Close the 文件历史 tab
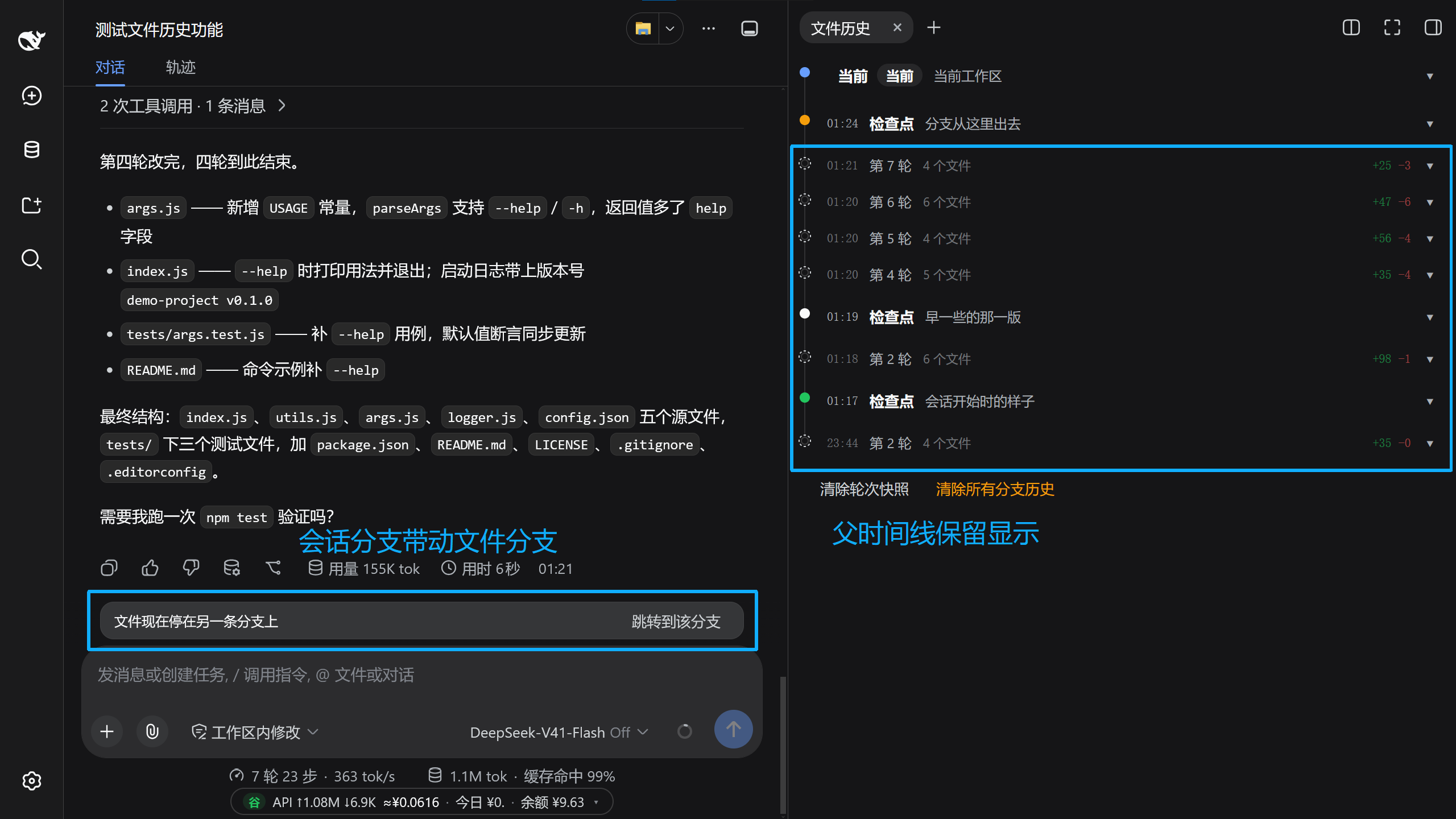Viewport: 1456px width, 819px height. [x=897, y=28]
